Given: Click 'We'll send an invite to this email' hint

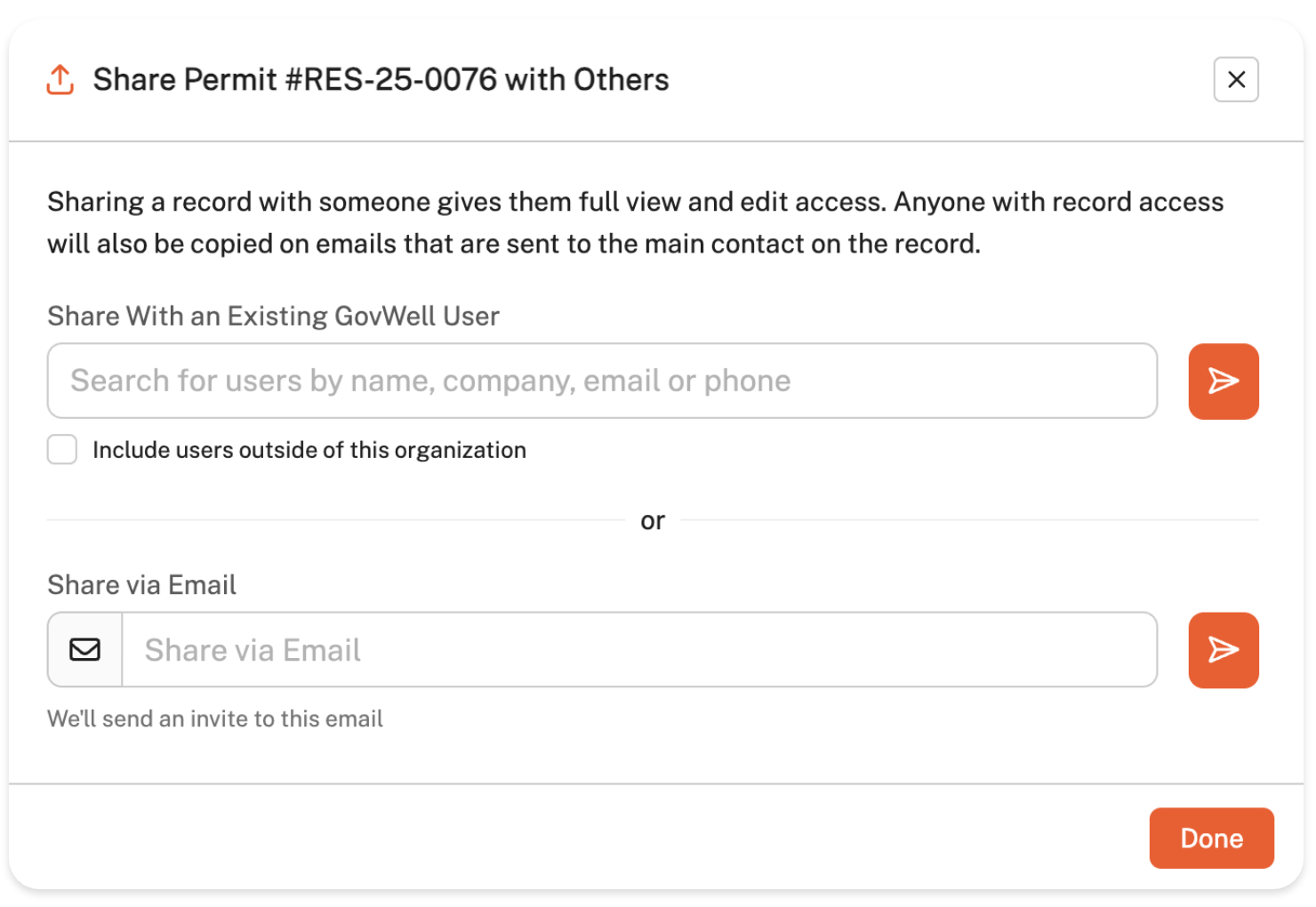Looking at the screenshot, I should (214, 718).
